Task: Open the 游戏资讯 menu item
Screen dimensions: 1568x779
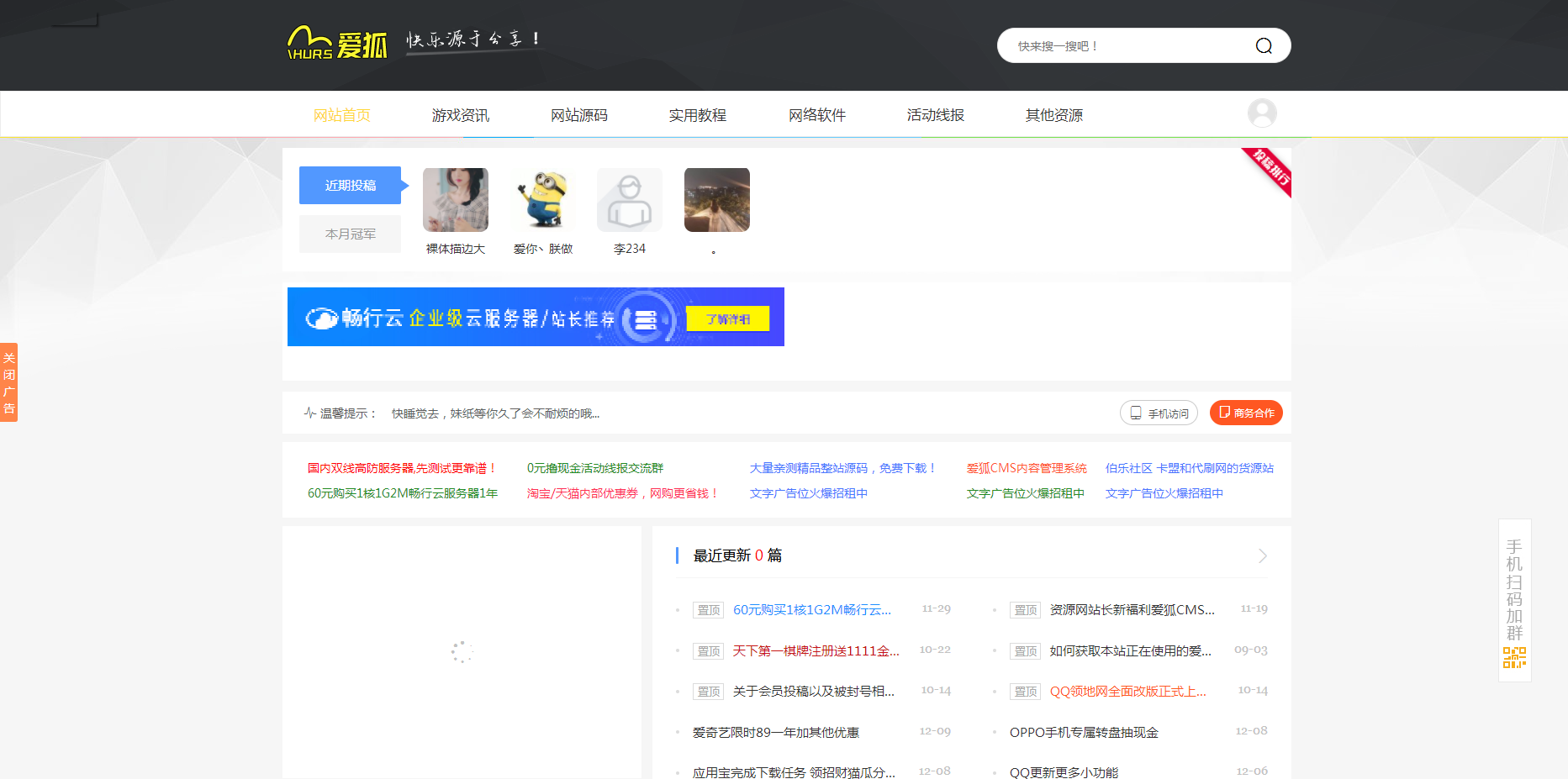Action: point(460,115)
